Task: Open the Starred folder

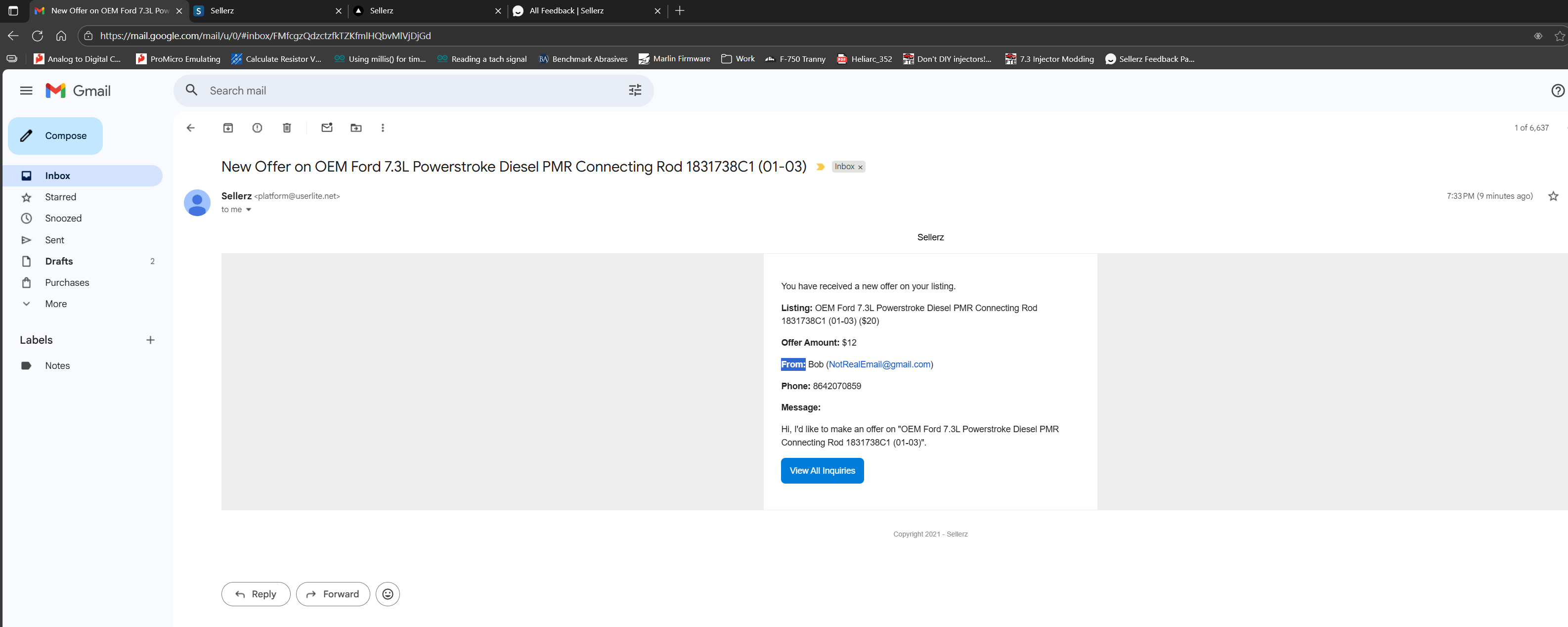Action: pyautogui.click(x=83, y=197)
